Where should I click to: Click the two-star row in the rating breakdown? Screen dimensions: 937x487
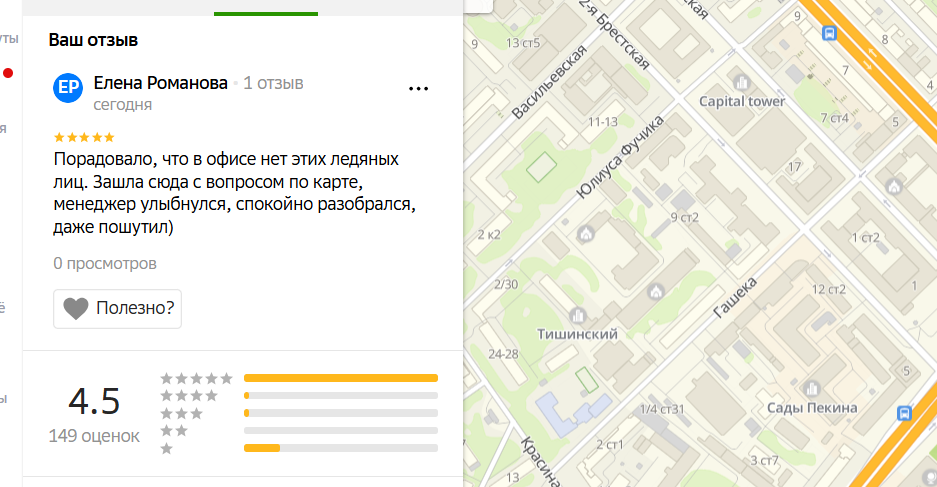pyautogui.click(x=299, y=430)
